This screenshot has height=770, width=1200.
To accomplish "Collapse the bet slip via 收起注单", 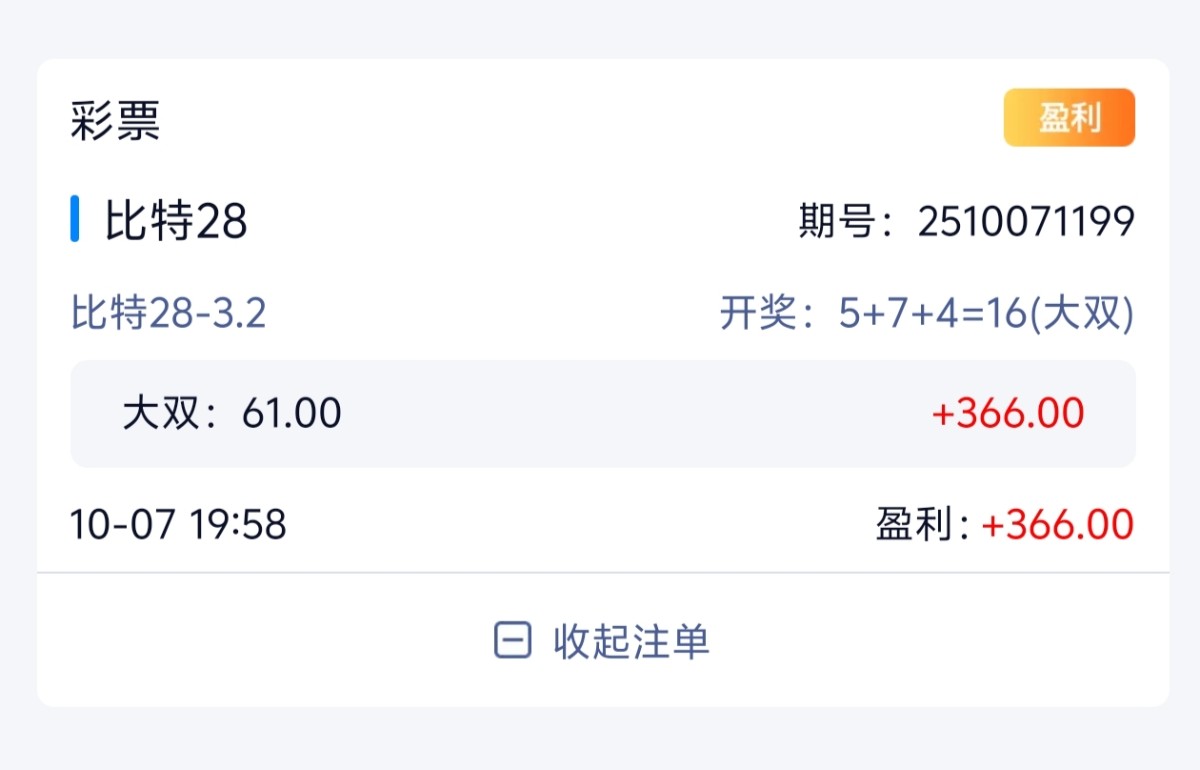I will pos(631,641).
